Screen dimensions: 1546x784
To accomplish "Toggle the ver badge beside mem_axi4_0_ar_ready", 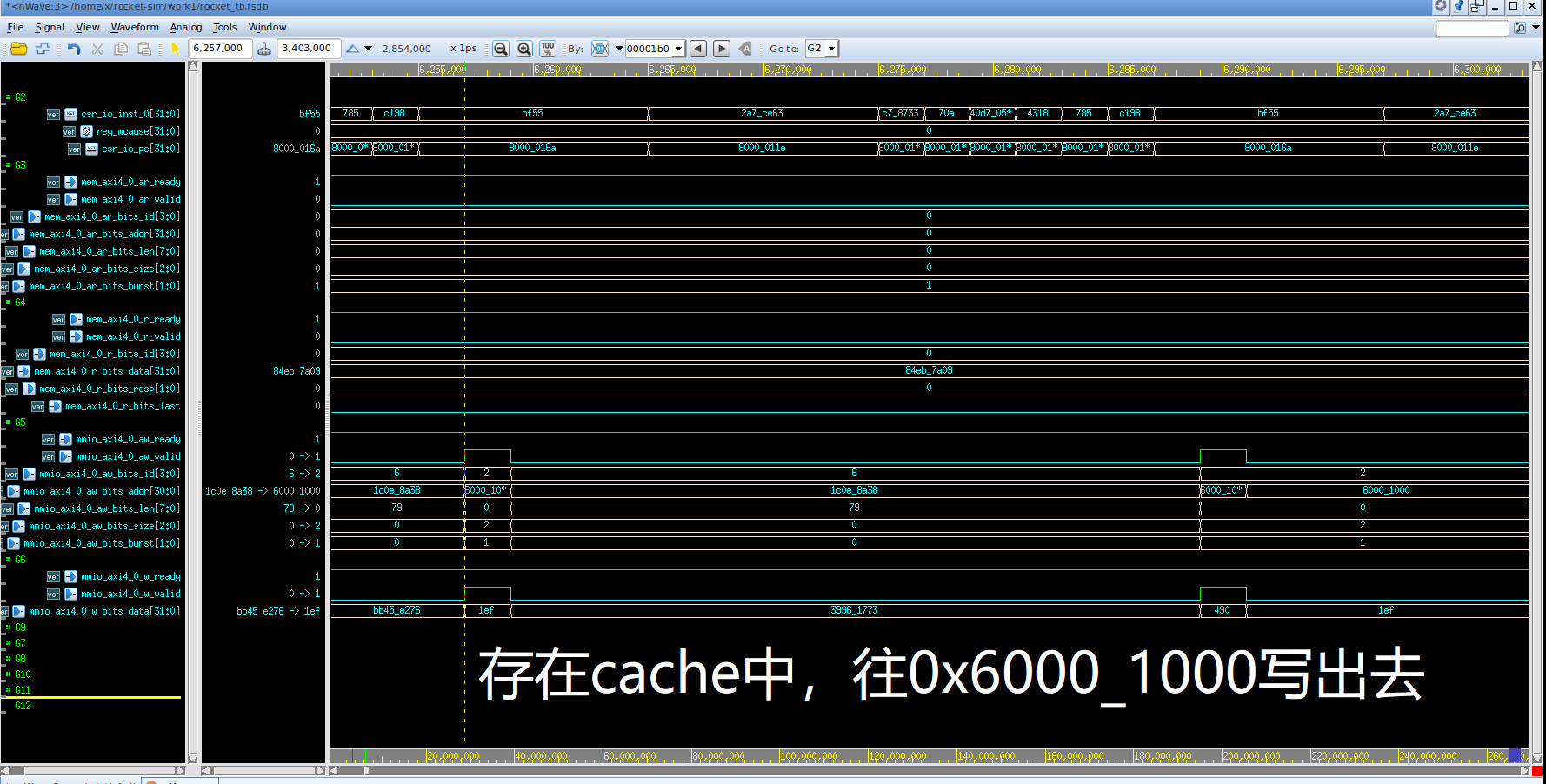I will pyautogui.click(x=53, y=182).
